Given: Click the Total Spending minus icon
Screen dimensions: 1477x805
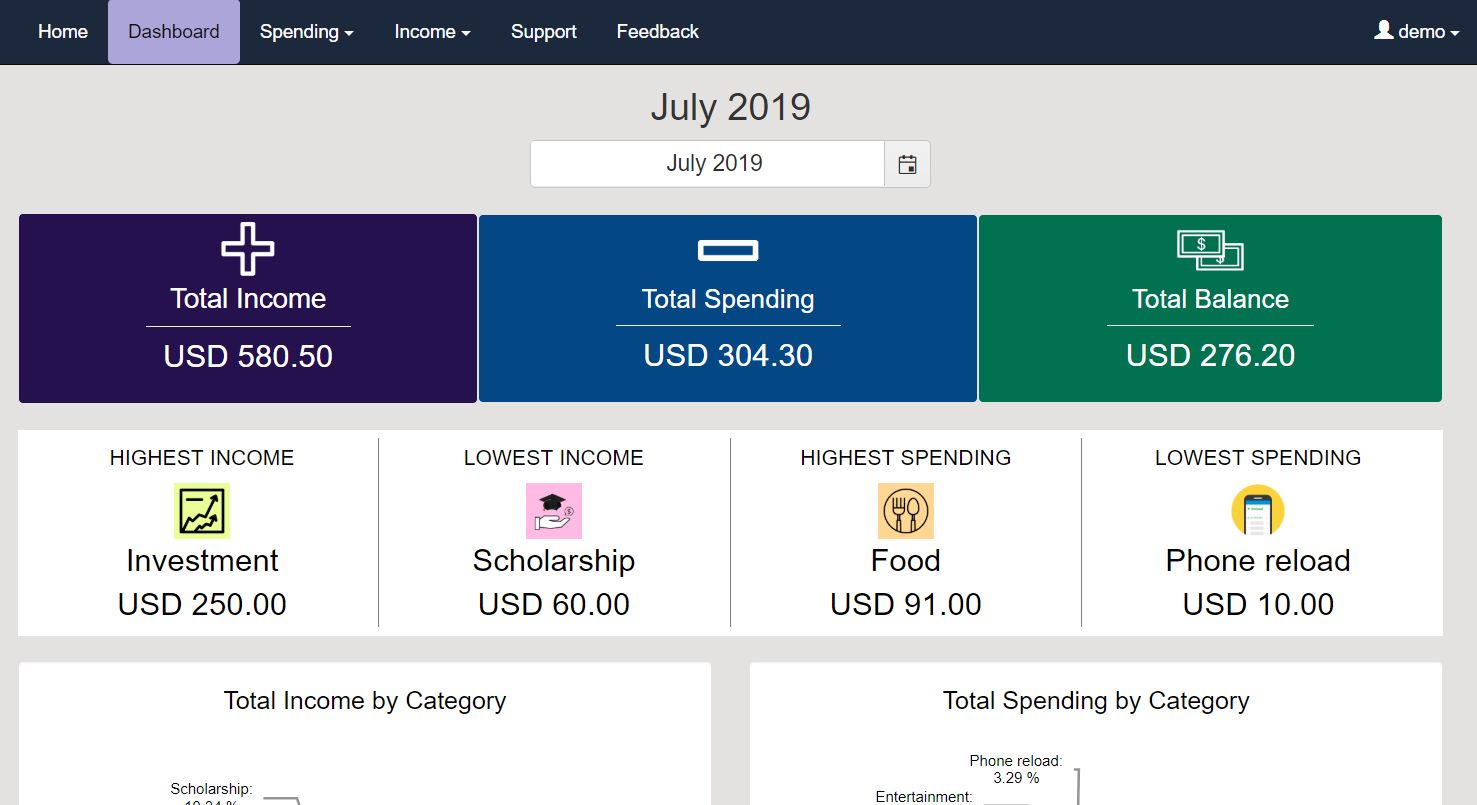Looking at the screenshot, I should (728, 250).
